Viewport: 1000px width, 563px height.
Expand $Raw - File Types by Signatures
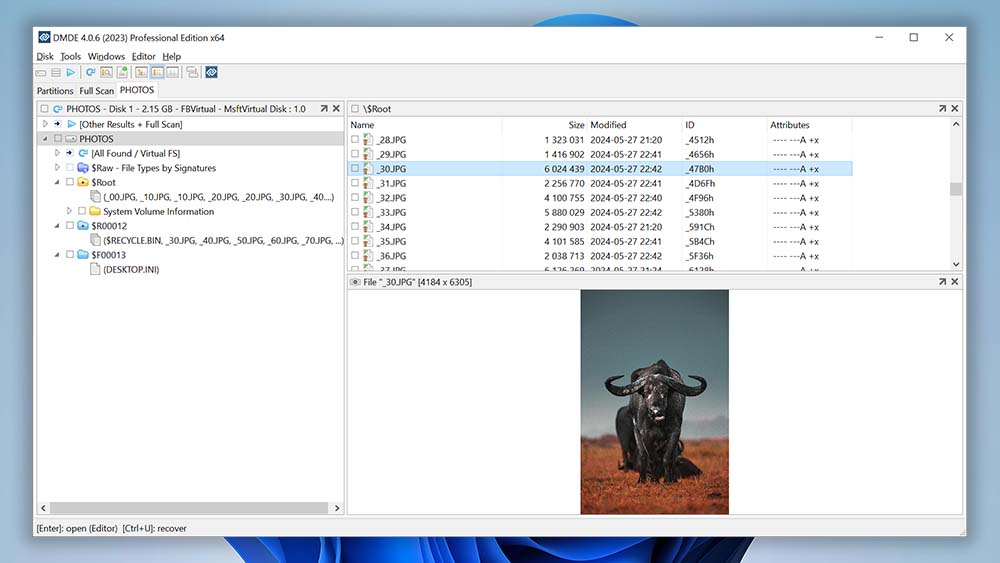tap(57, 168)
